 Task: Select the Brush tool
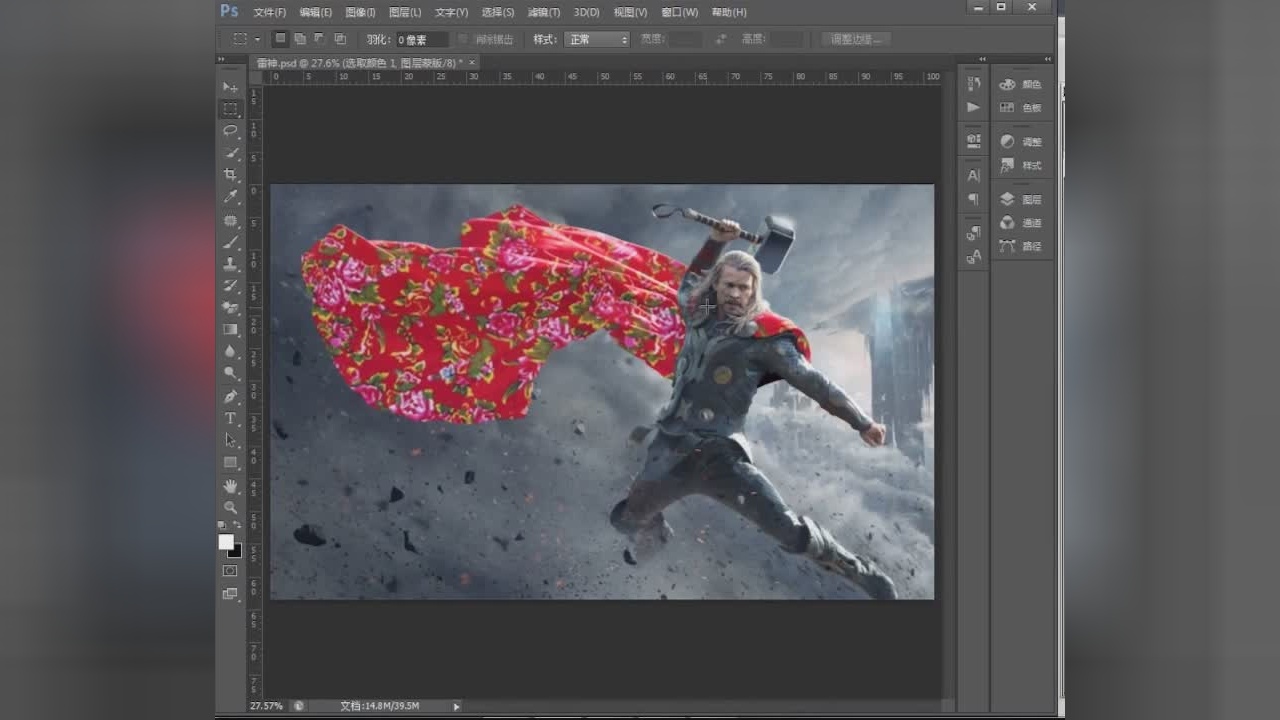coord(231,242)
